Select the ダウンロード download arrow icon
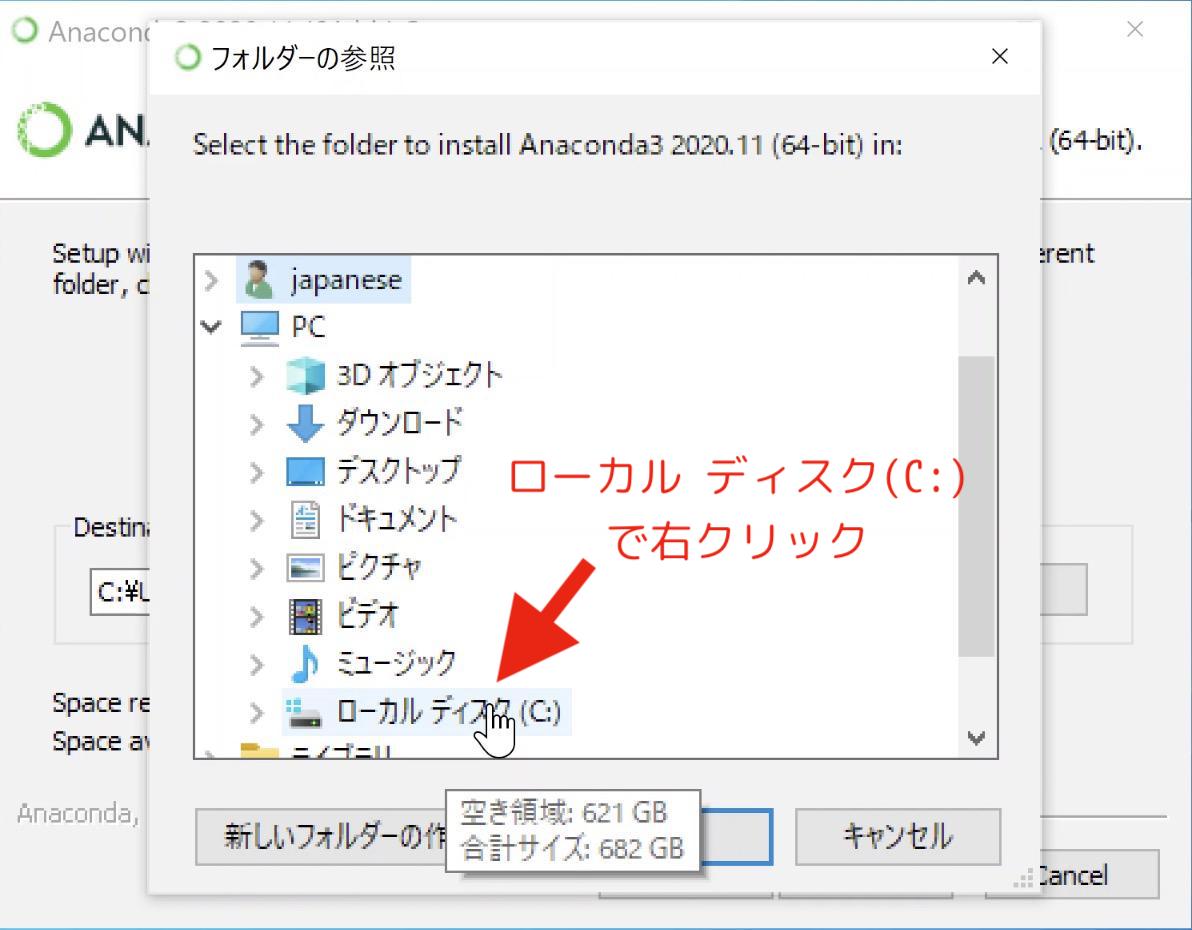The height and width of the screenshot is (930, 1192). [x=306, y=423]
